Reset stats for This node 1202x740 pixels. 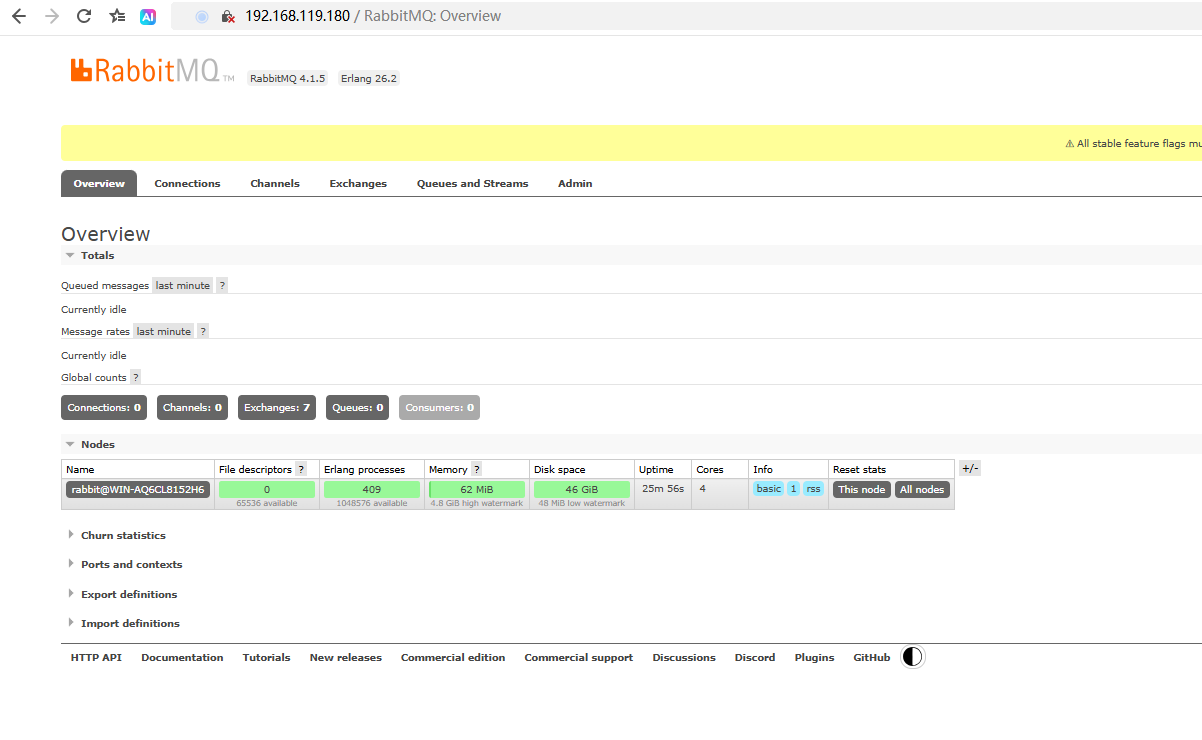coord(862,490)
